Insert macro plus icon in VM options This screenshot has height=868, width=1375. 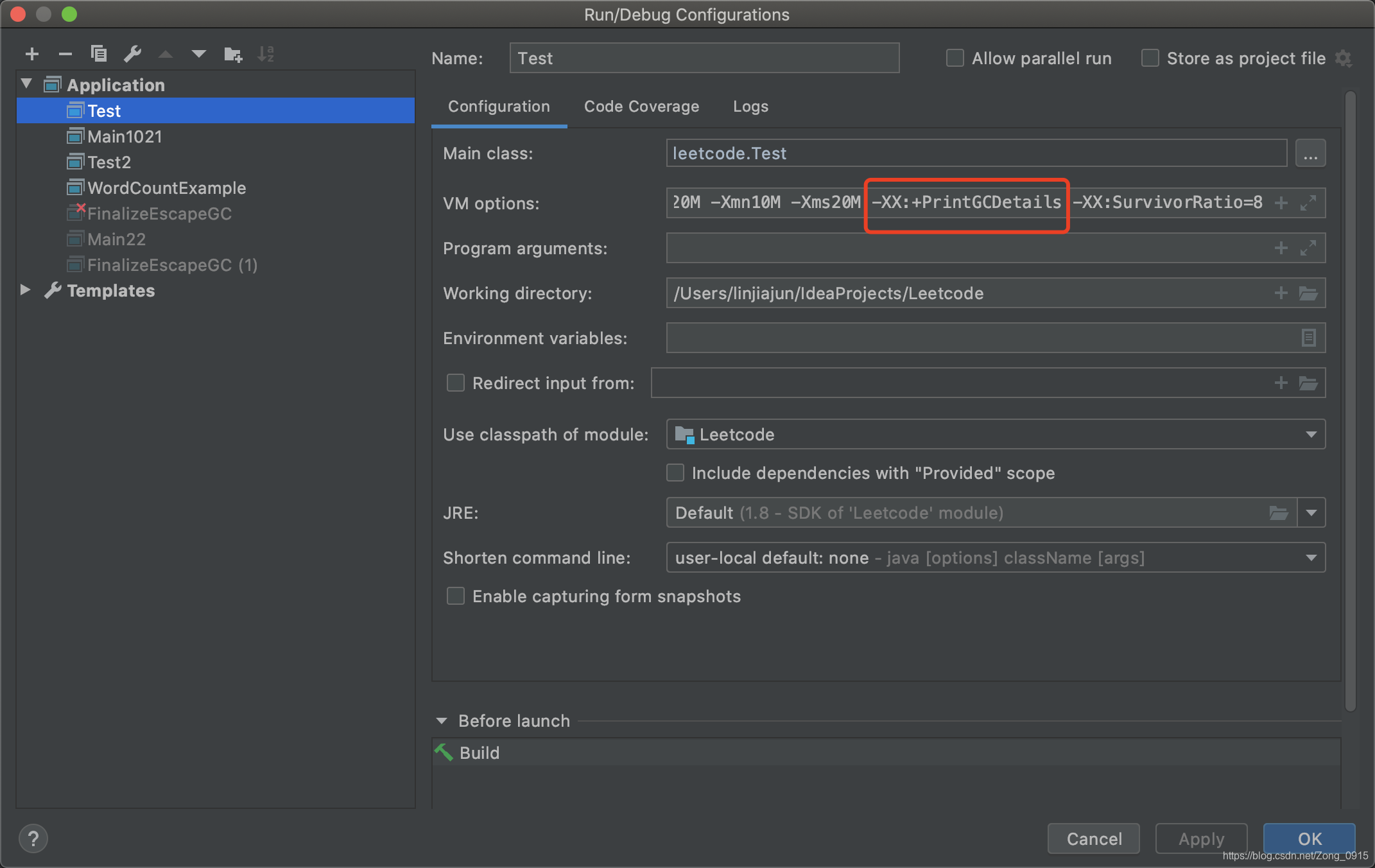(x=1281, y=203)
